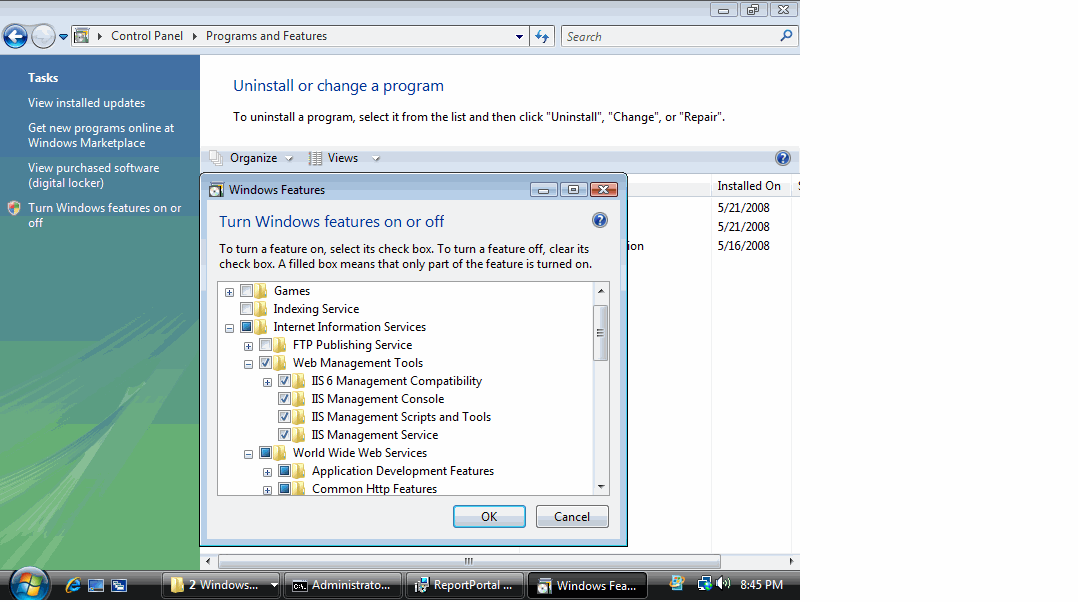The height and width of the screenshot is (602, 1078).
Task: Click the Refresh button beside address bar
Action: coord(542,36)
